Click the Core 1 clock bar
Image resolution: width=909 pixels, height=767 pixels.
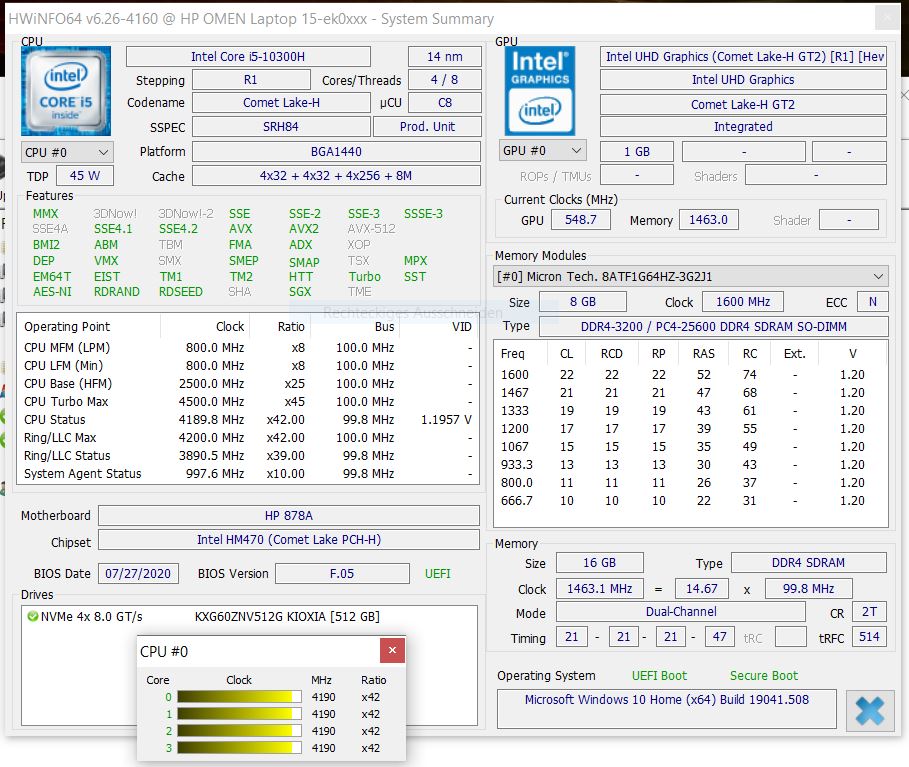tap(239, 714)
